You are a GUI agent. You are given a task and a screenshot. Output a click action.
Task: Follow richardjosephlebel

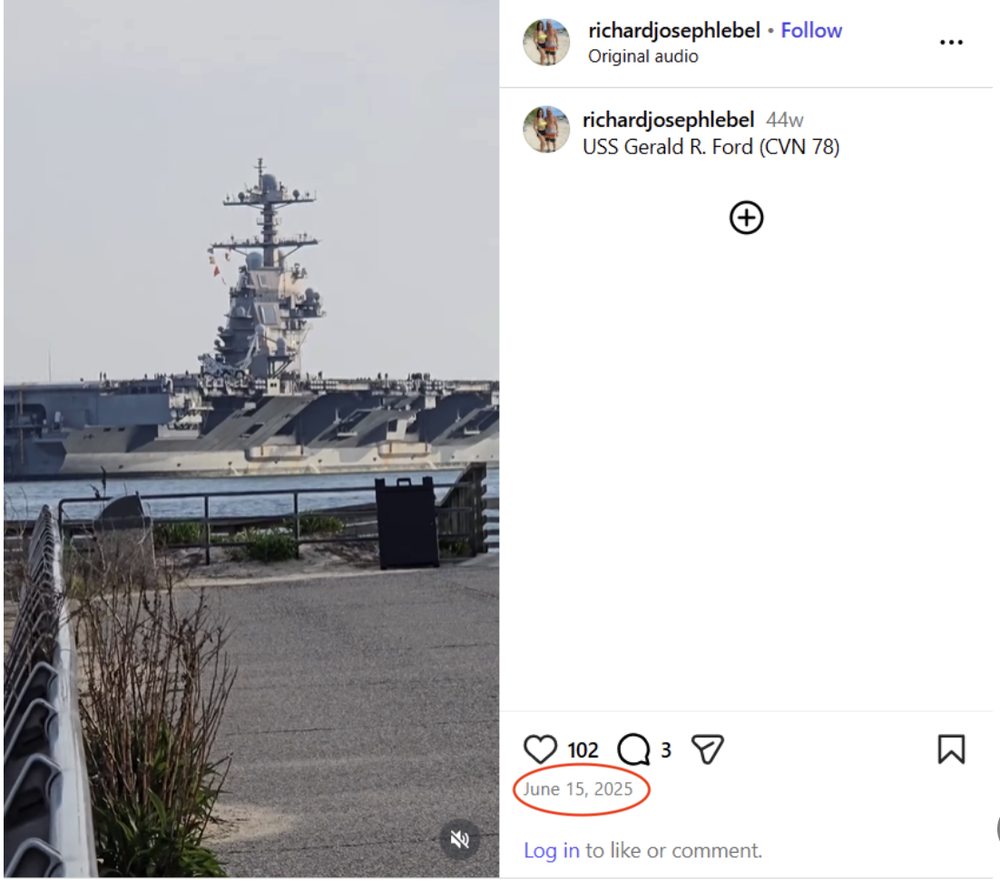(811, 30)
